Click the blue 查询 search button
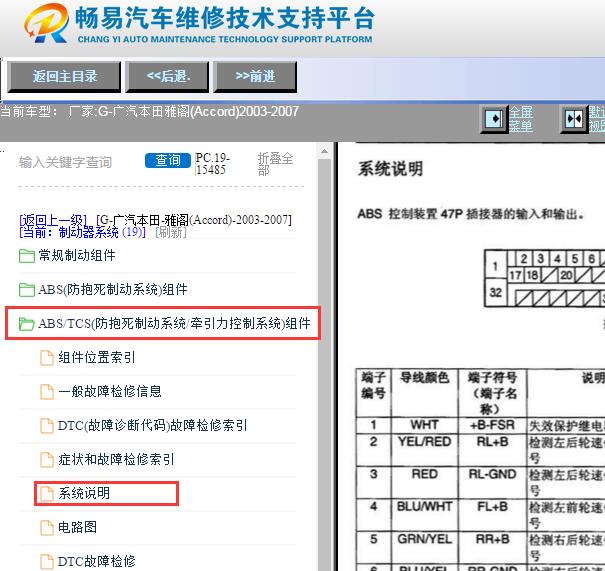 click(x=168, y=160)
